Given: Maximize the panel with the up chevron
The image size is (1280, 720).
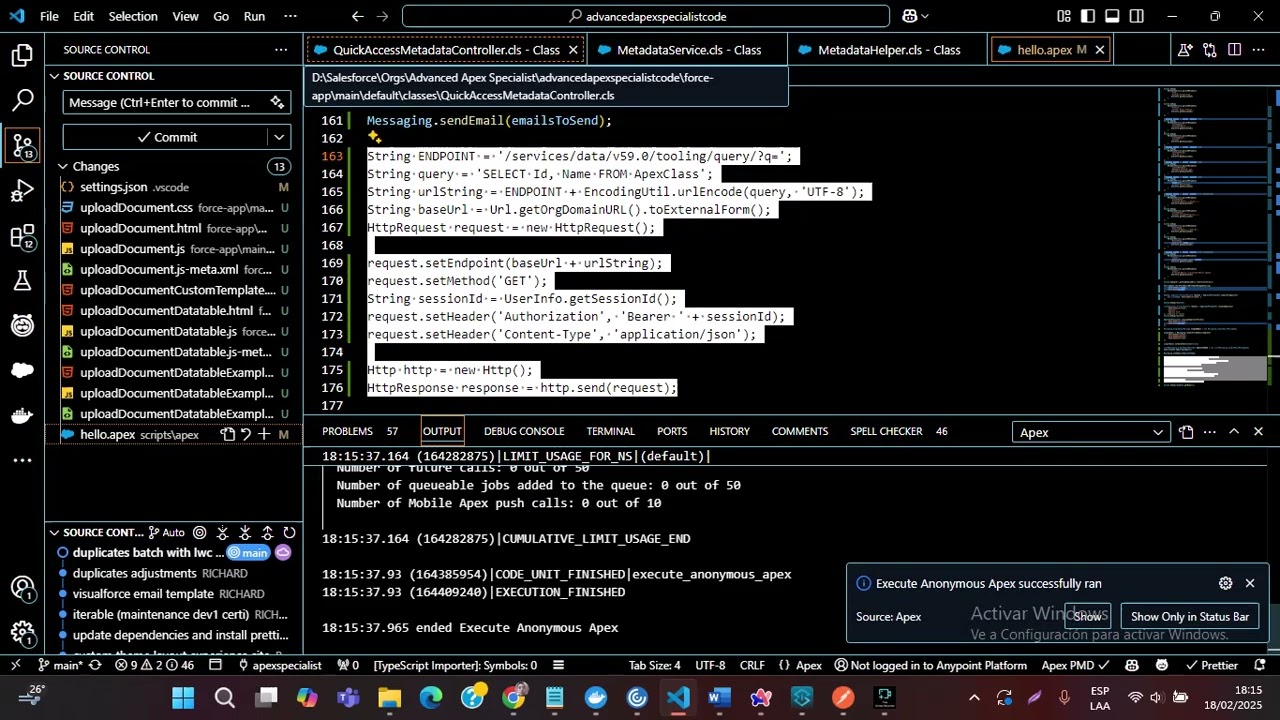Looking at the screenshot, I should [1234, 432].
